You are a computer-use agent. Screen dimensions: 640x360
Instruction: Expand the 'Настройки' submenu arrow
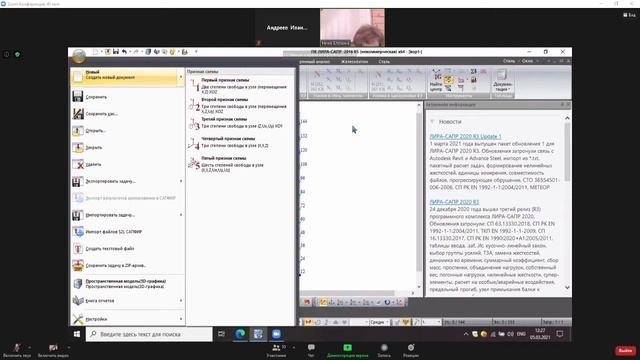[x=181, y=319]
